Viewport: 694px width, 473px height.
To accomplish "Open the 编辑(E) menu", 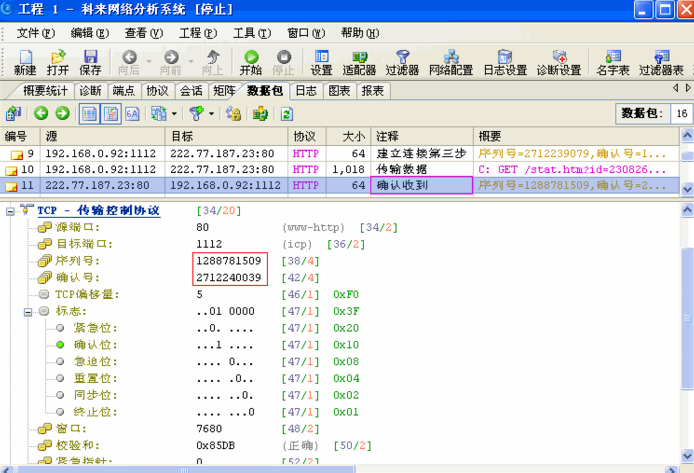I will click(x=89, y=33).
